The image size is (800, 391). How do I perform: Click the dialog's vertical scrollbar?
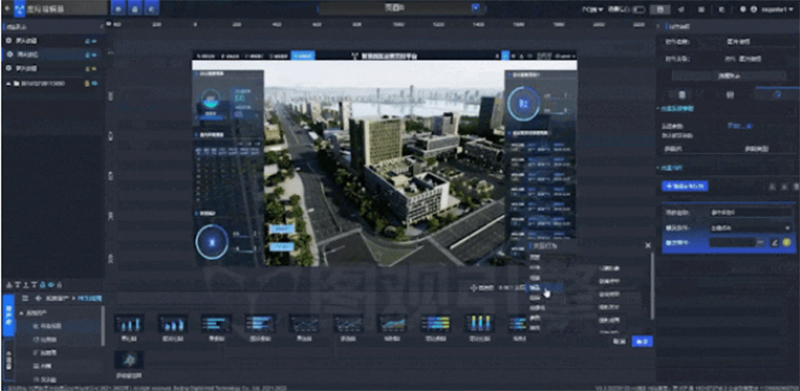(652, 285)
